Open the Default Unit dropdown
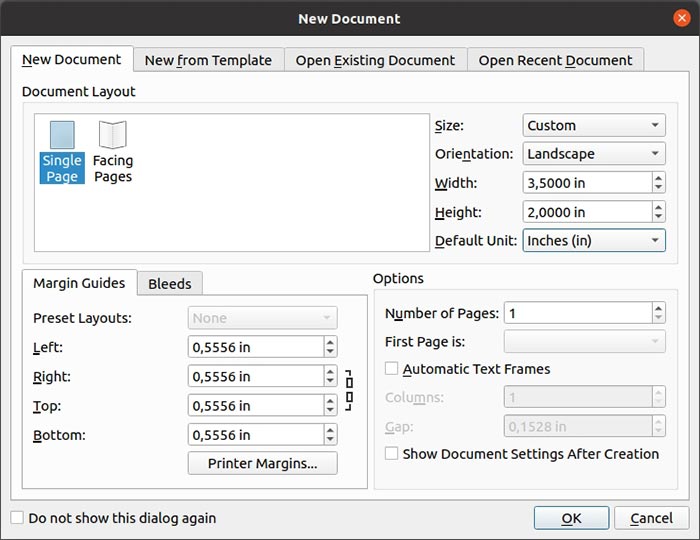The width and height of the screenshot is (700, 540). tap(594, 241)
